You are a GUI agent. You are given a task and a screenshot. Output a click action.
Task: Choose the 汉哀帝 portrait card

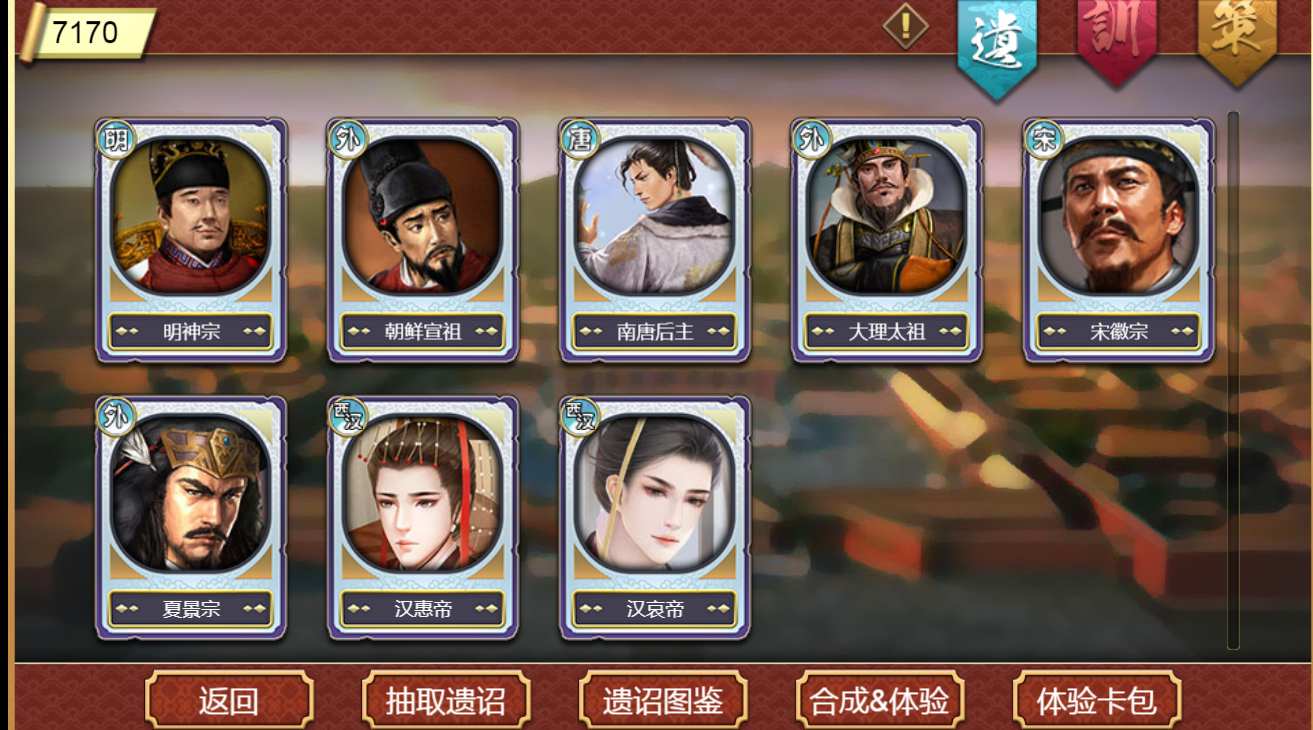coord(655,518)
